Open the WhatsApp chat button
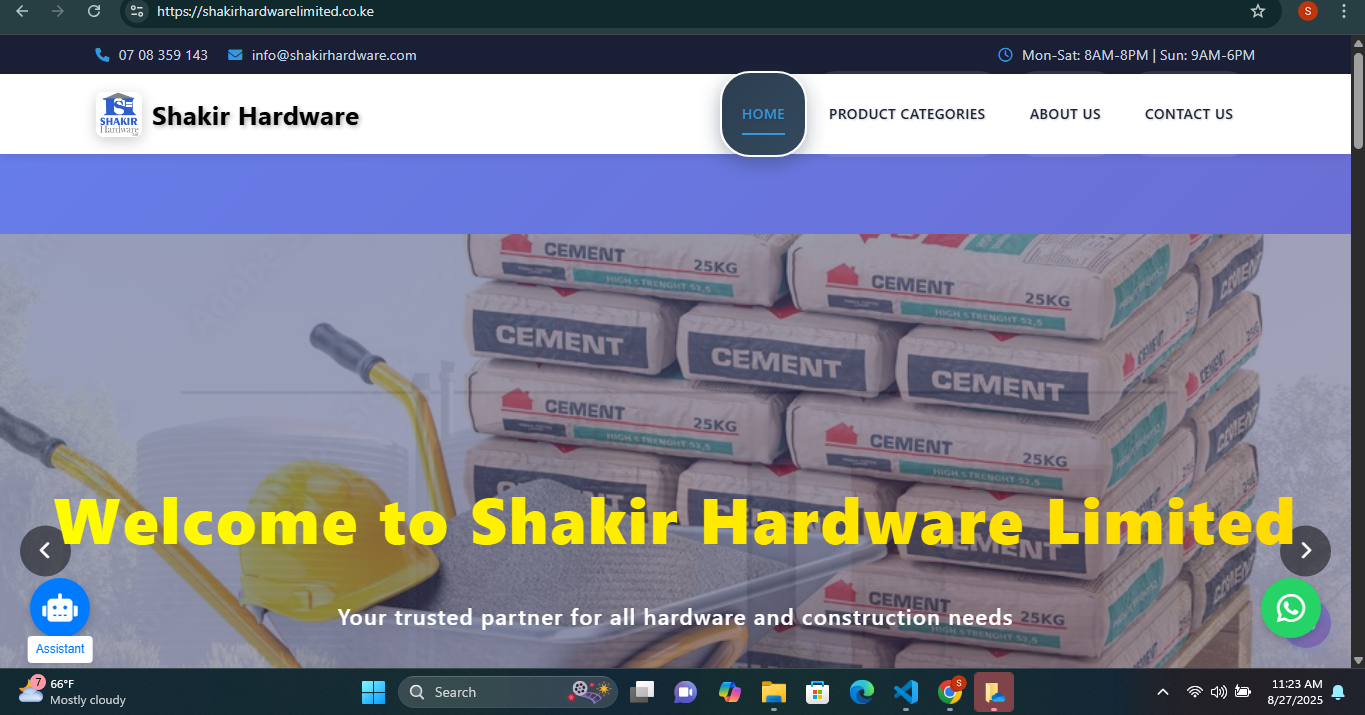1365x715 pixels. (1290, 608)
